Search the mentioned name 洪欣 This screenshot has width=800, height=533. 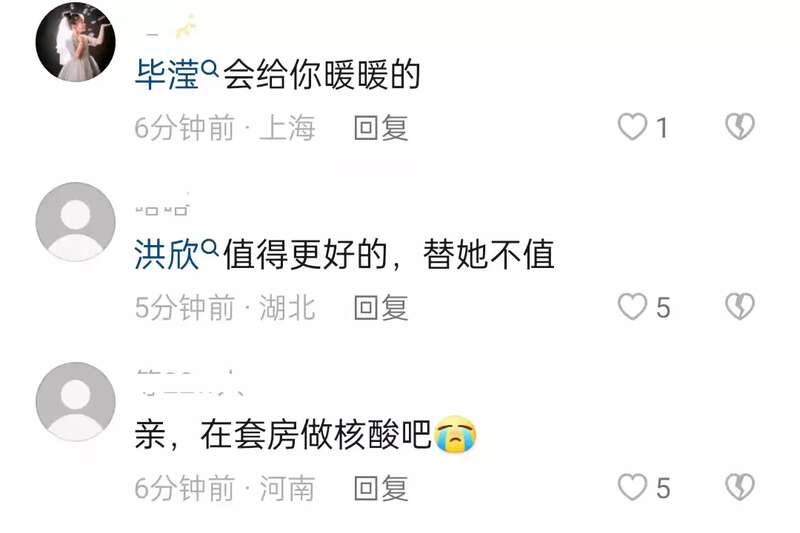(x=166, y=254)
